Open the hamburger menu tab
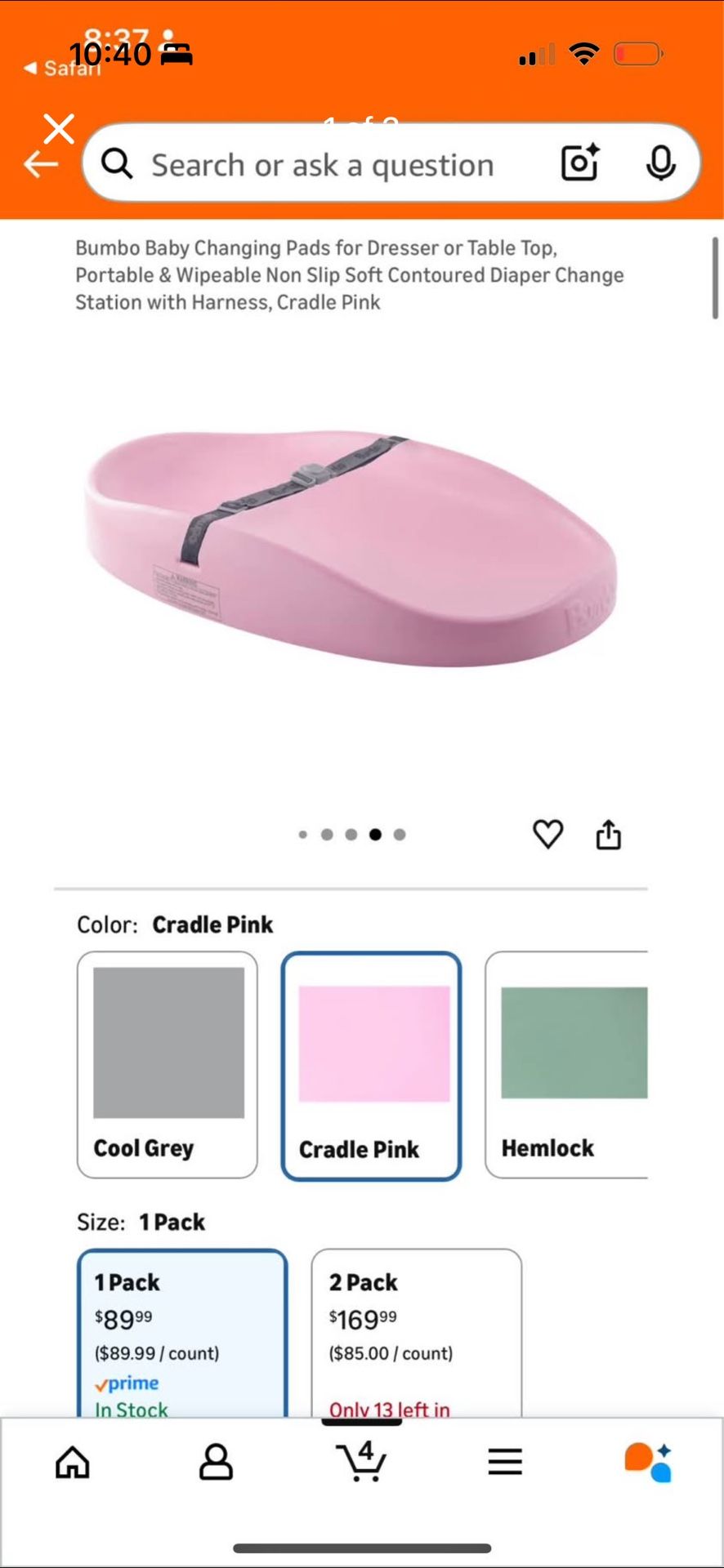This screenshot has height=1568, width=724. [x=505, y=1462]
